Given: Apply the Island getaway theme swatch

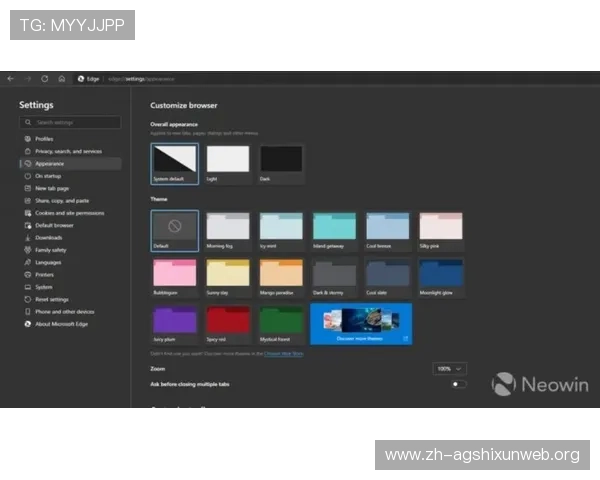Looking at the screenshot, I should pyautogui.click(x=334, y=228).
